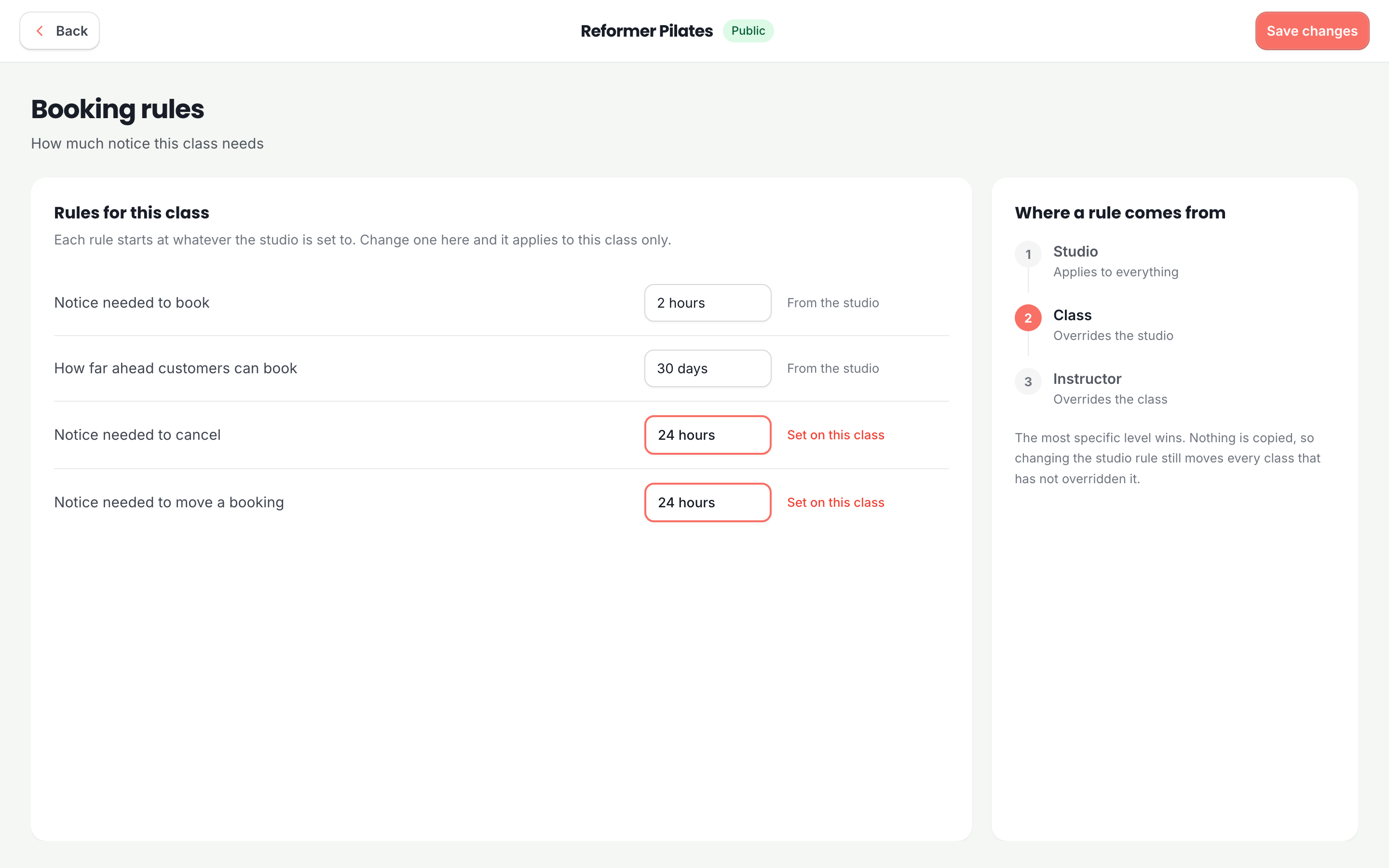1389x868 pixels.
Task: Click 'From the studio' beside how far ahead
Action: pyautogui.click(x=832, y=368)
